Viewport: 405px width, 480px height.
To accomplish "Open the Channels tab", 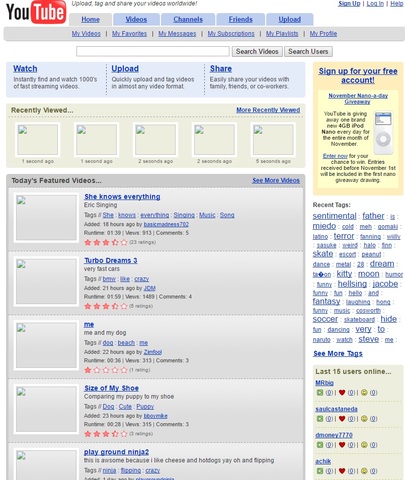I will pyautogui.click(x=188, y=19).
